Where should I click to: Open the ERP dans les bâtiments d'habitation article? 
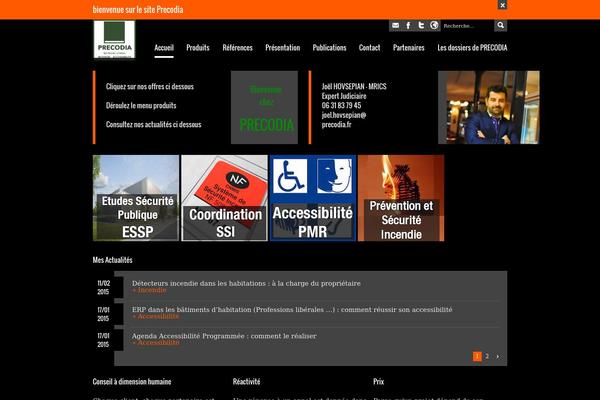[292, 309]
